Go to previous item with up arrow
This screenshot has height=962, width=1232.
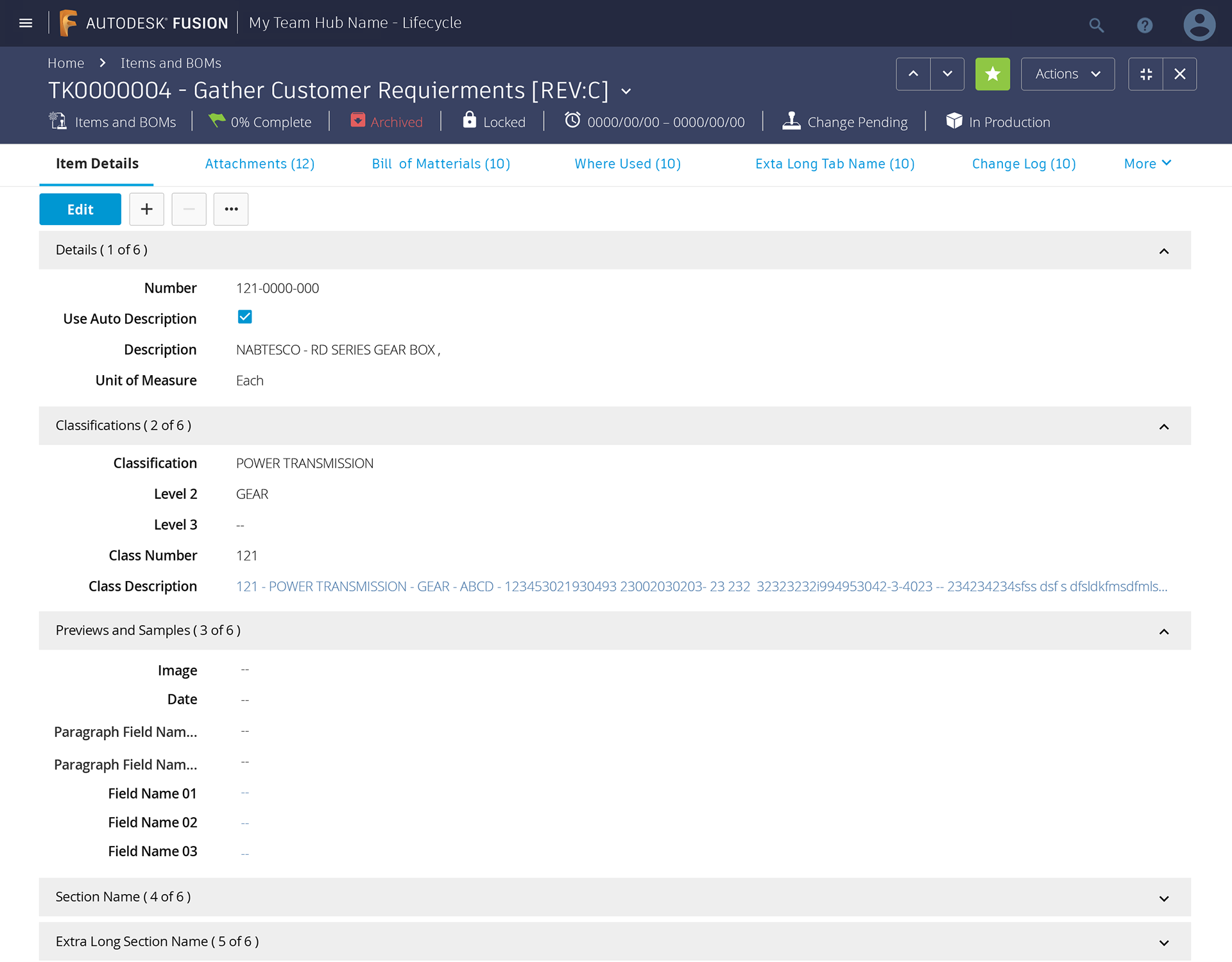(912, 74)
